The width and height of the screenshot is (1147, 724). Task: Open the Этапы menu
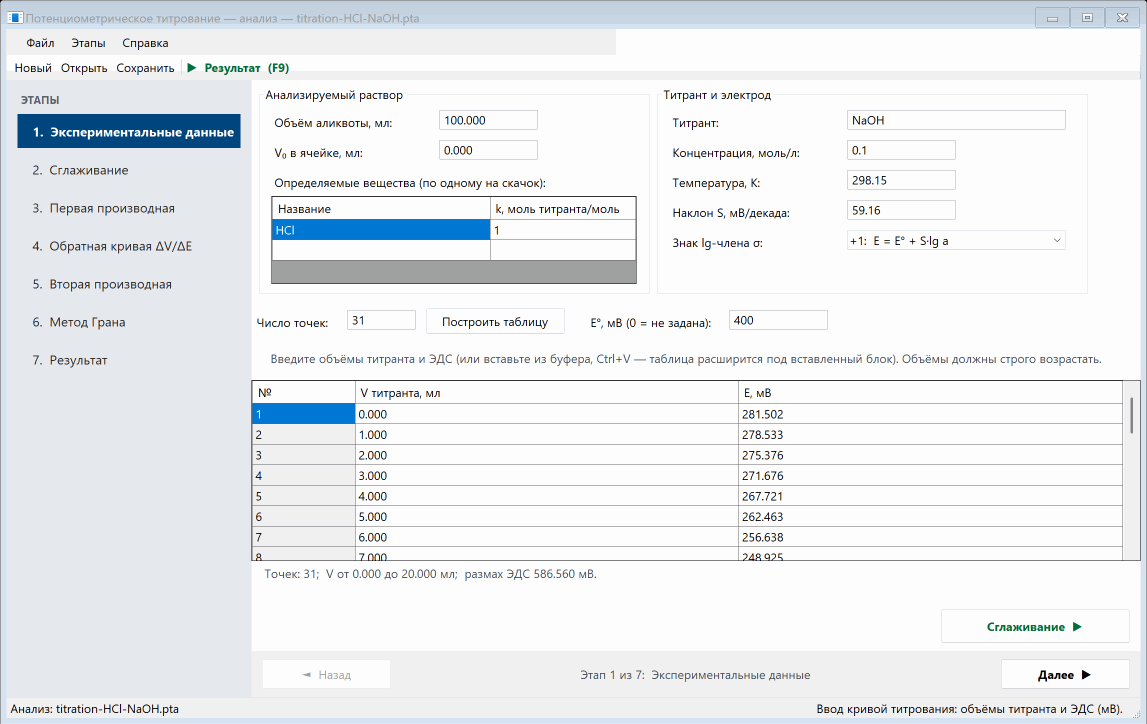pyautogui.click(x=89, y=43)
